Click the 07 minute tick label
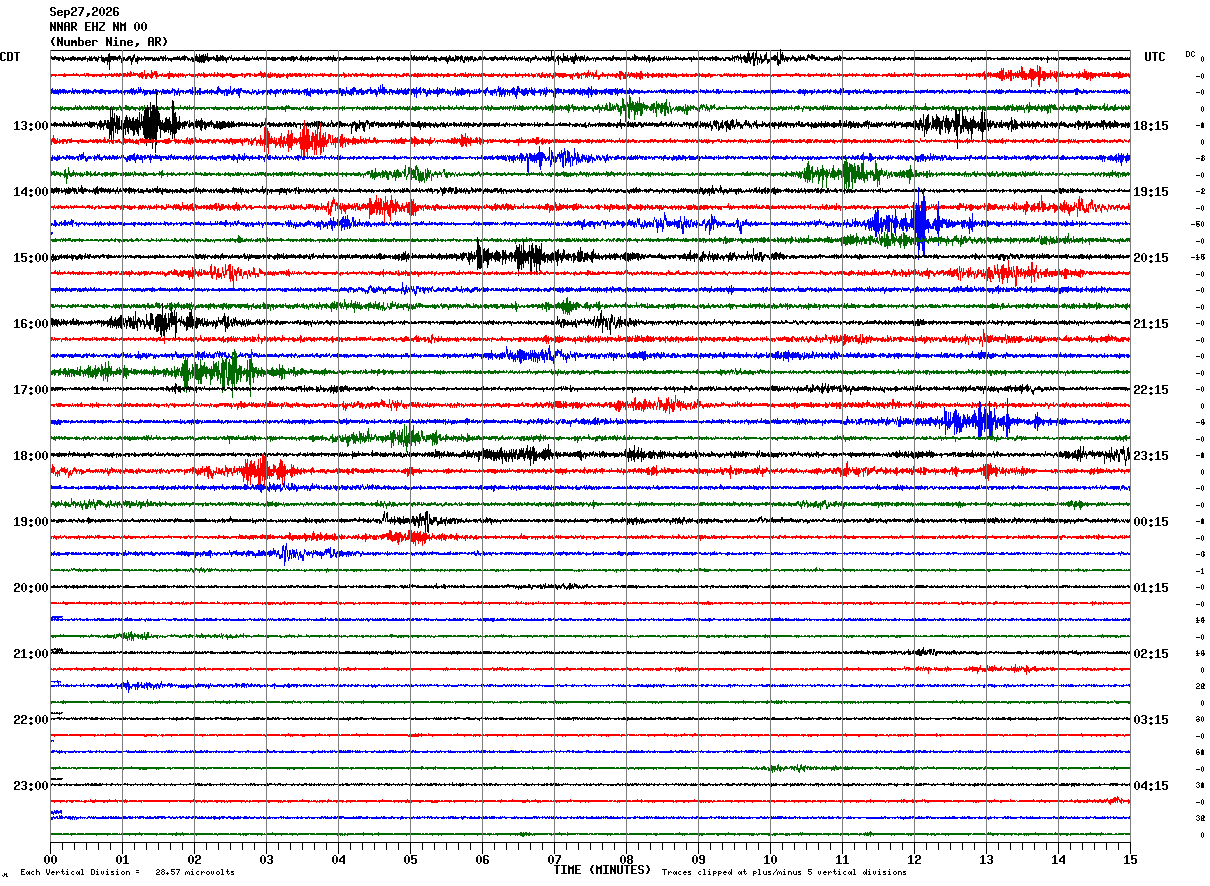 (554, 859)
